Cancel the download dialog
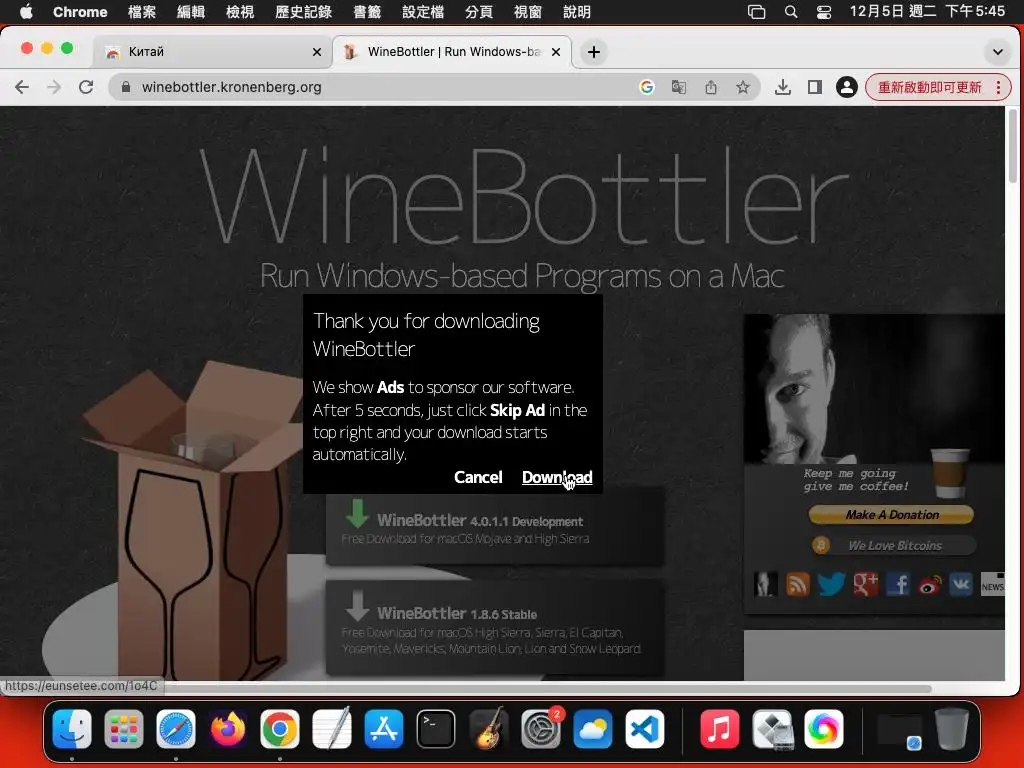This screenshot has width=1024, height=768. coord(478,477)
